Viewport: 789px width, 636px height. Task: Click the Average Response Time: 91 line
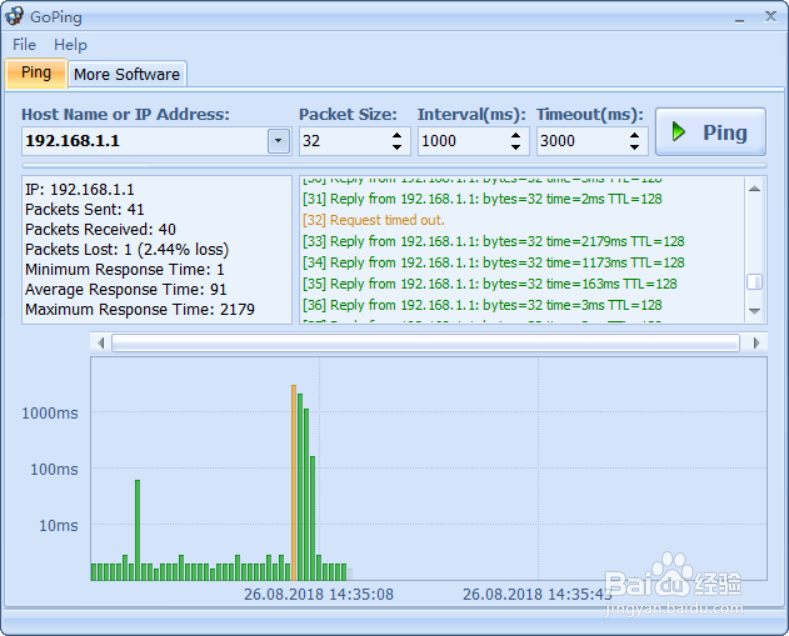(x=126, y=290)
